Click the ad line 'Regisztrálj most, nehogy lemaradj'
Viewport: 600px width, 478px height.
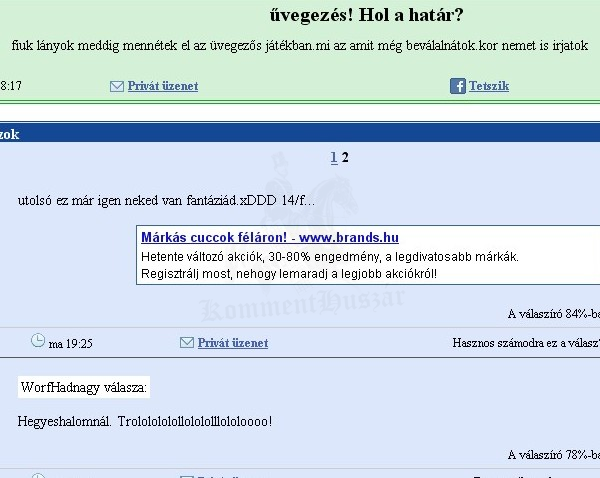289,274
